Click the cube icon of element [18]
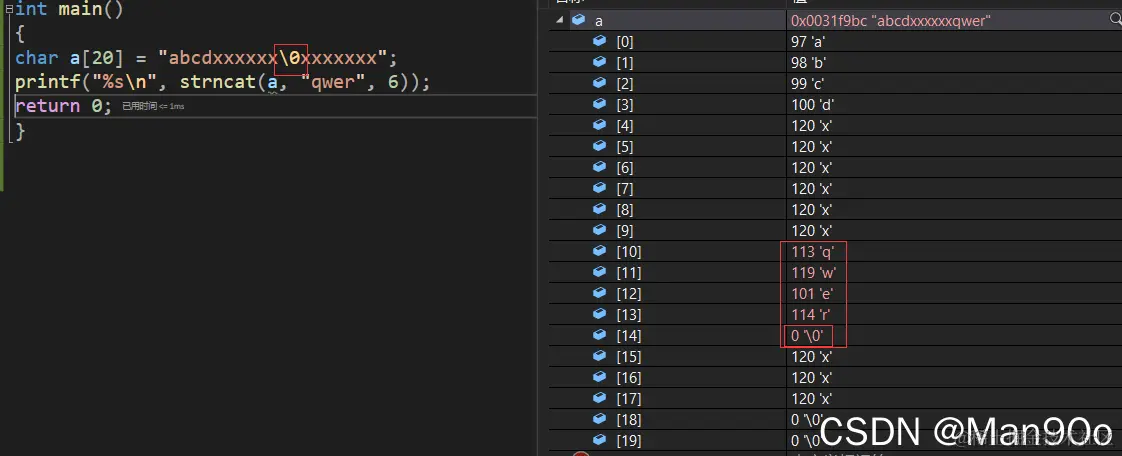The width and height of the screenshot is (1122, 456). 600,419
